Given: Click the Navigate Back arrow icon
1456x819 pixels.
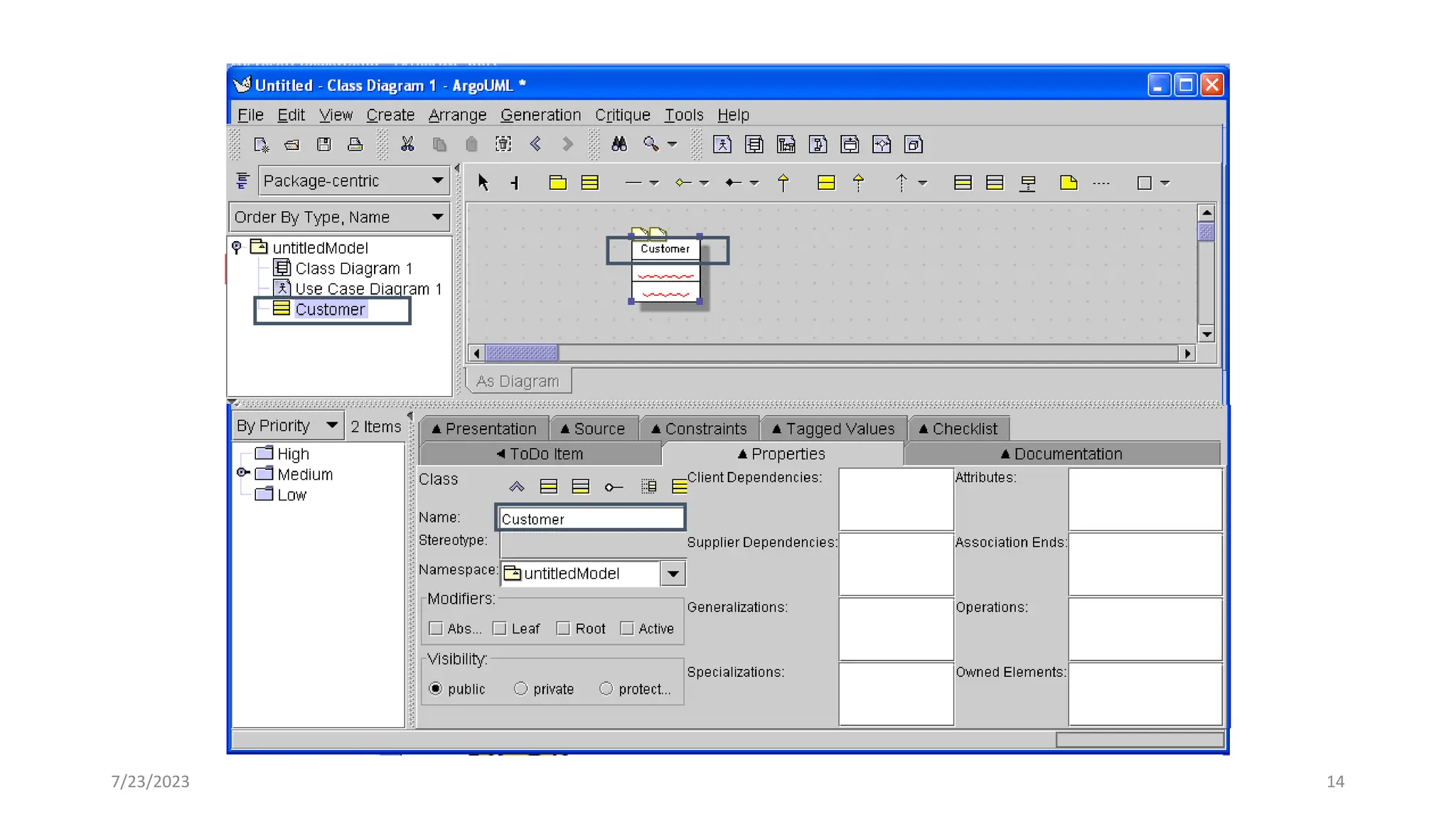Looking at the screenshot, I should [535, 145].
